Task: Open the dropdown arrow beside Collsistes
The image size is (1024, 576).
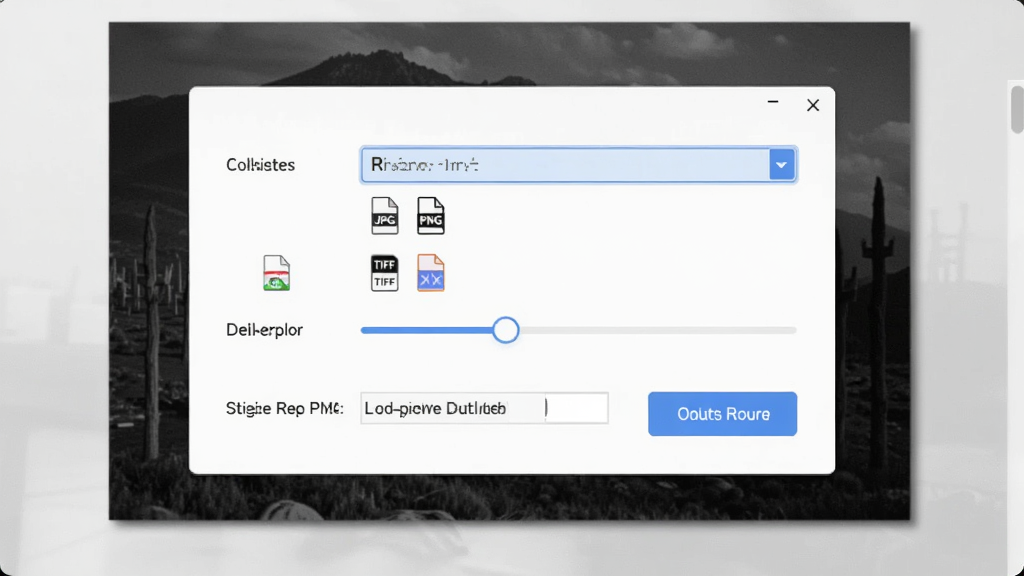Action: pos(782,165)
